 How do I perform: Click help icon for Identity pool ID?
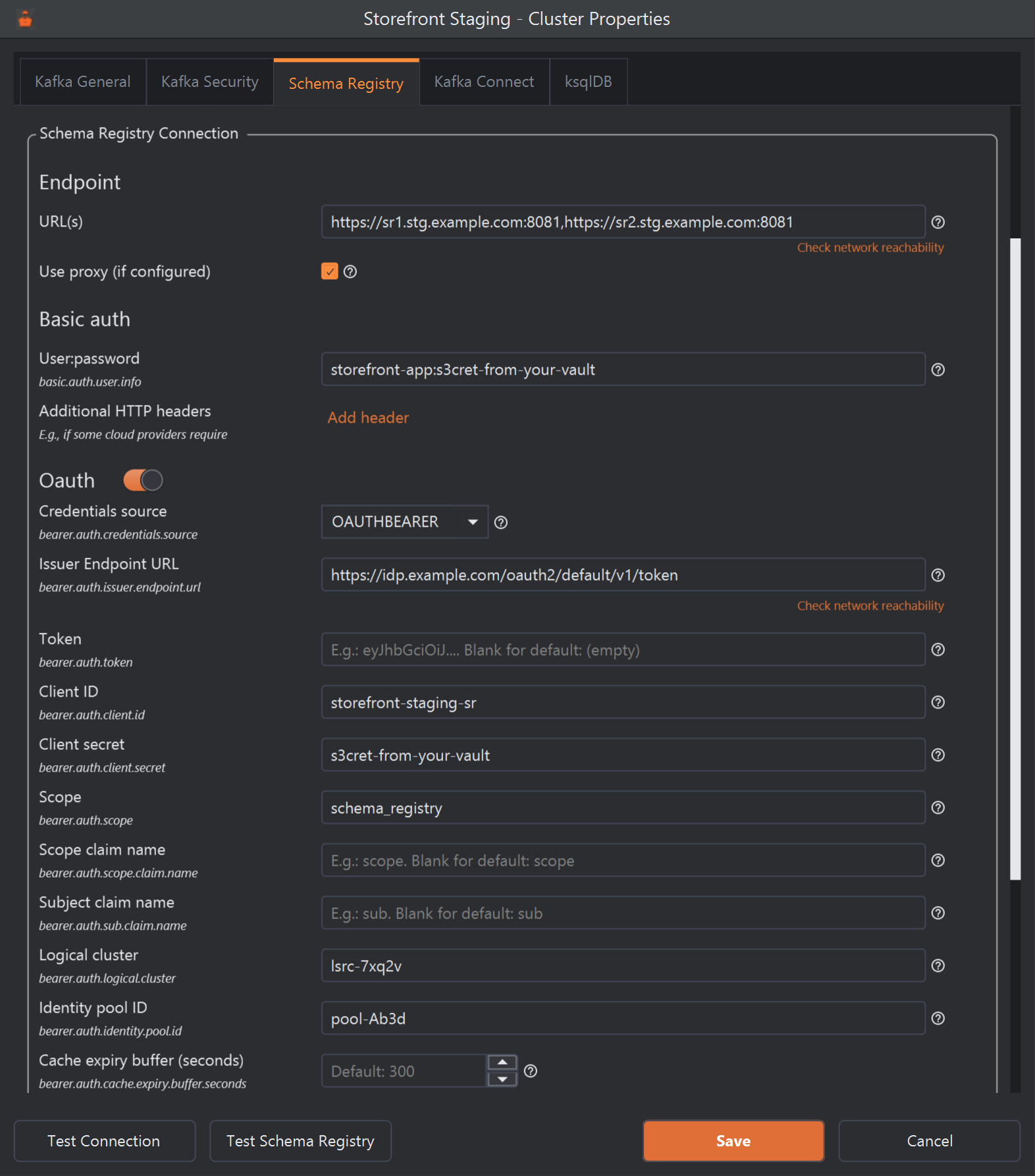938,1018
